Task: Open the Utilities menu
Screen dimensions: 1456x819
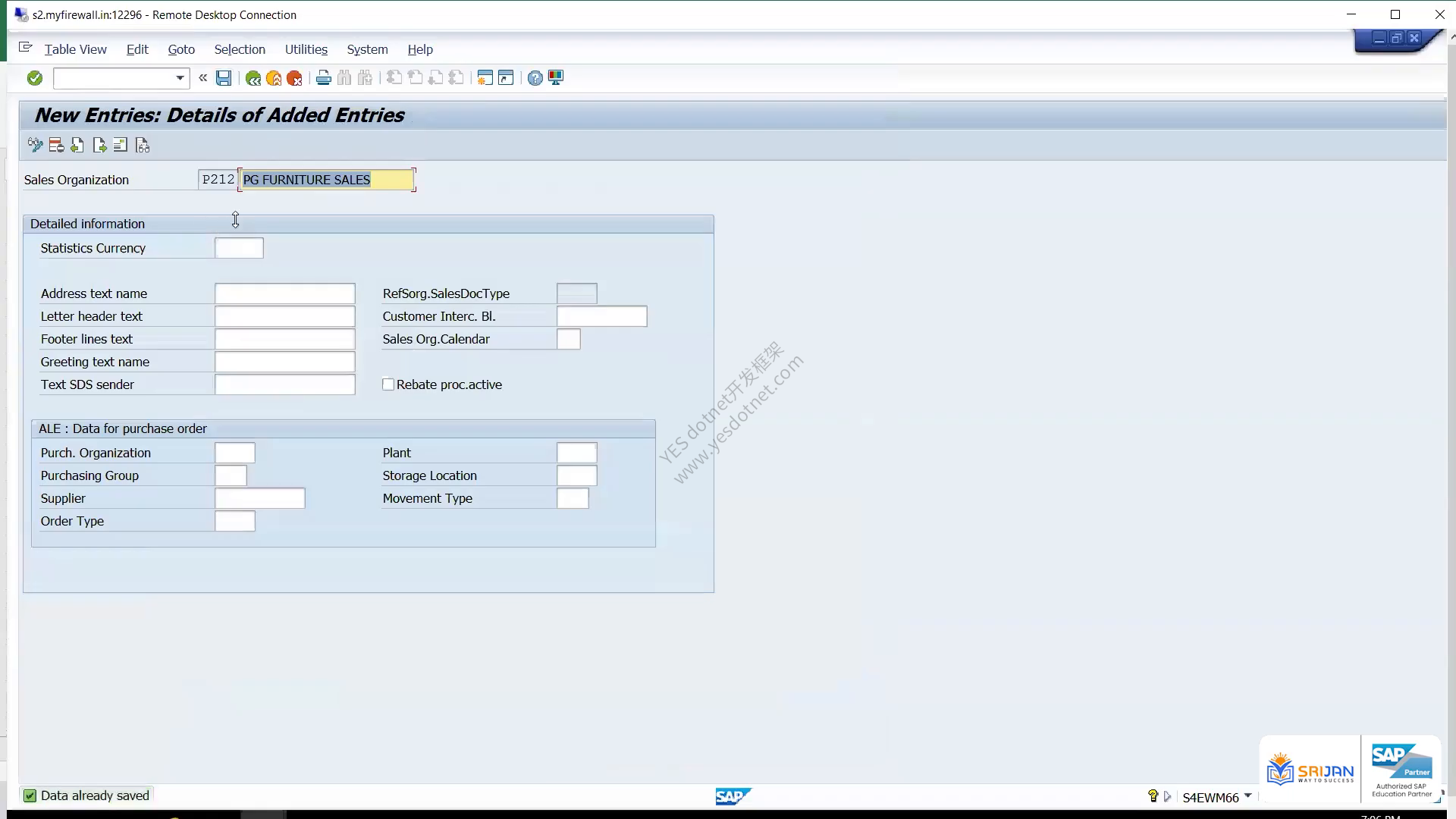Action: (306, 49)
